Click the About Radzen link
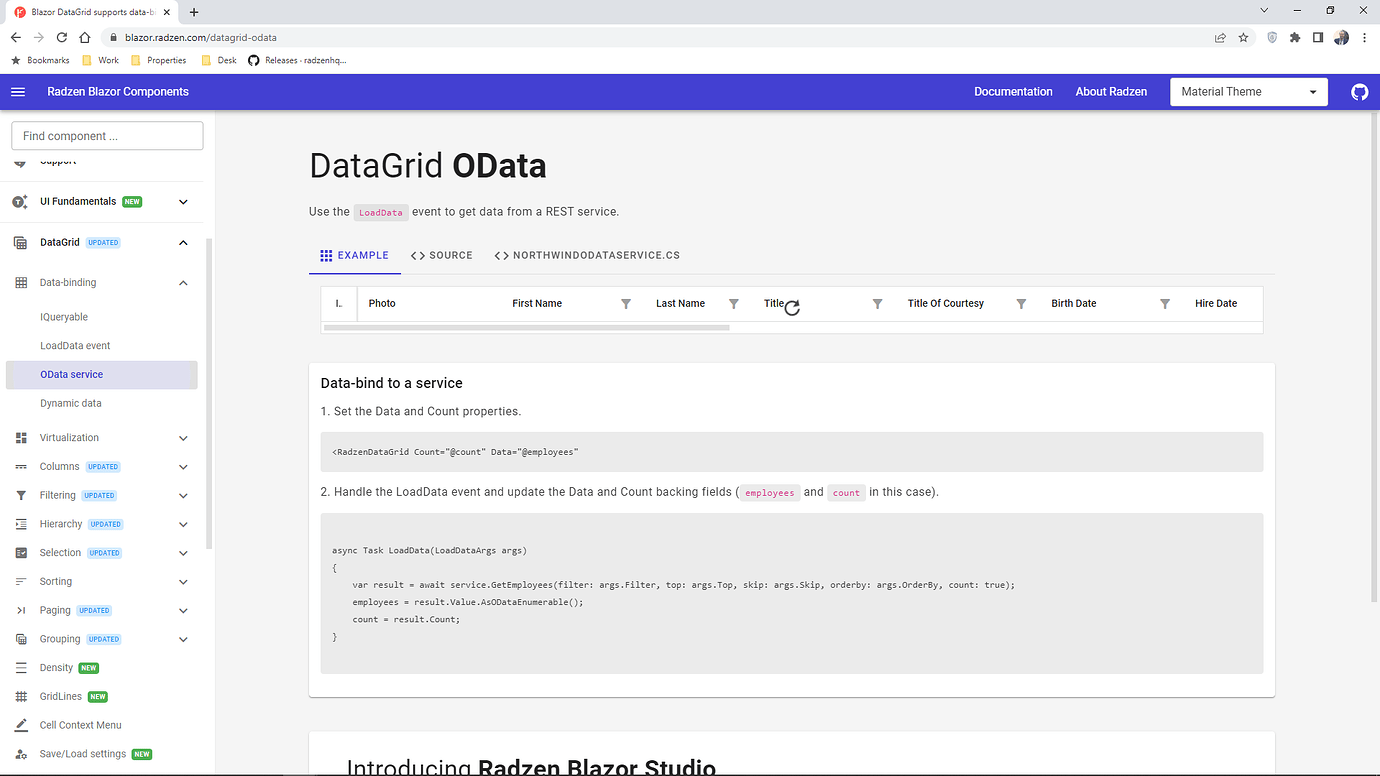1380x776 pixels. click(x=1111, y=91)
